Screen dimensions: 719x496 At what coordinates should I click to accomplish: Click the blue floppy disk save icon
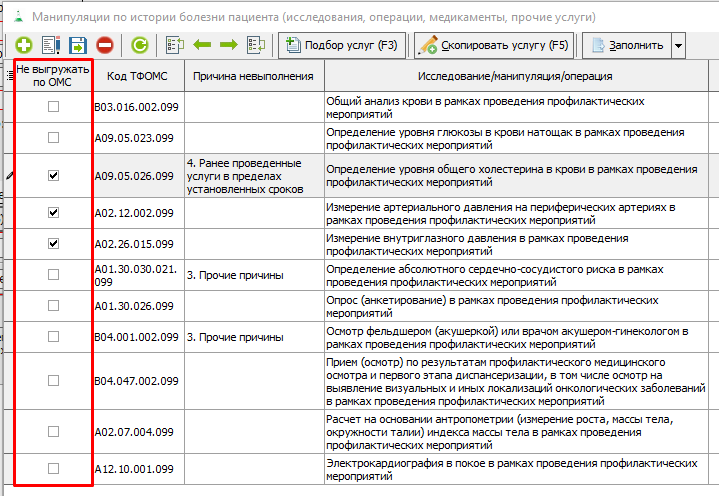click(x=78, y=45)
